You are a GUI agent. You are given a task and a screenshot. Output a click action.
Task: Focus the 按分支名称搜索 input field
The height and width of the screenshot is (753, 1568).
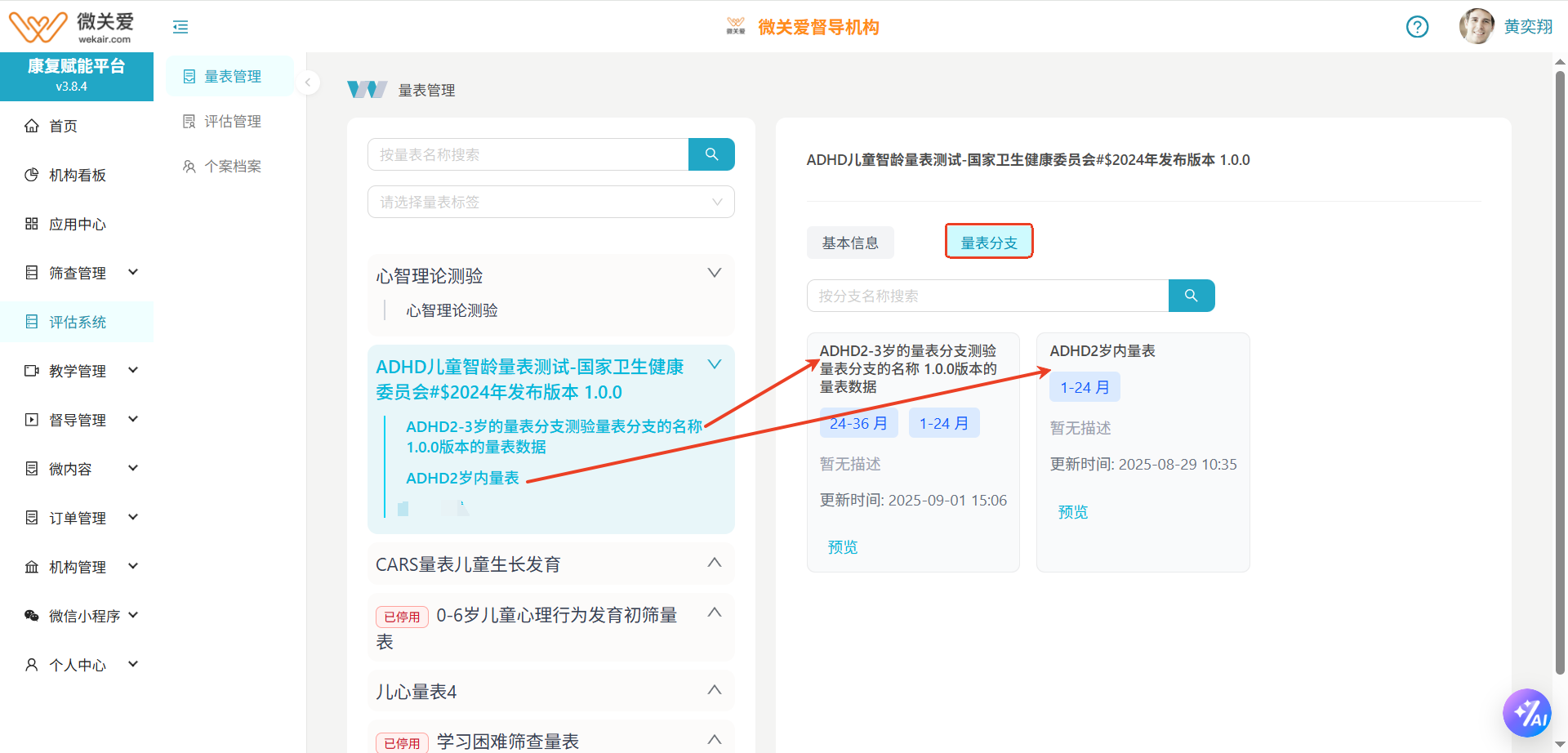click(987, 296)
